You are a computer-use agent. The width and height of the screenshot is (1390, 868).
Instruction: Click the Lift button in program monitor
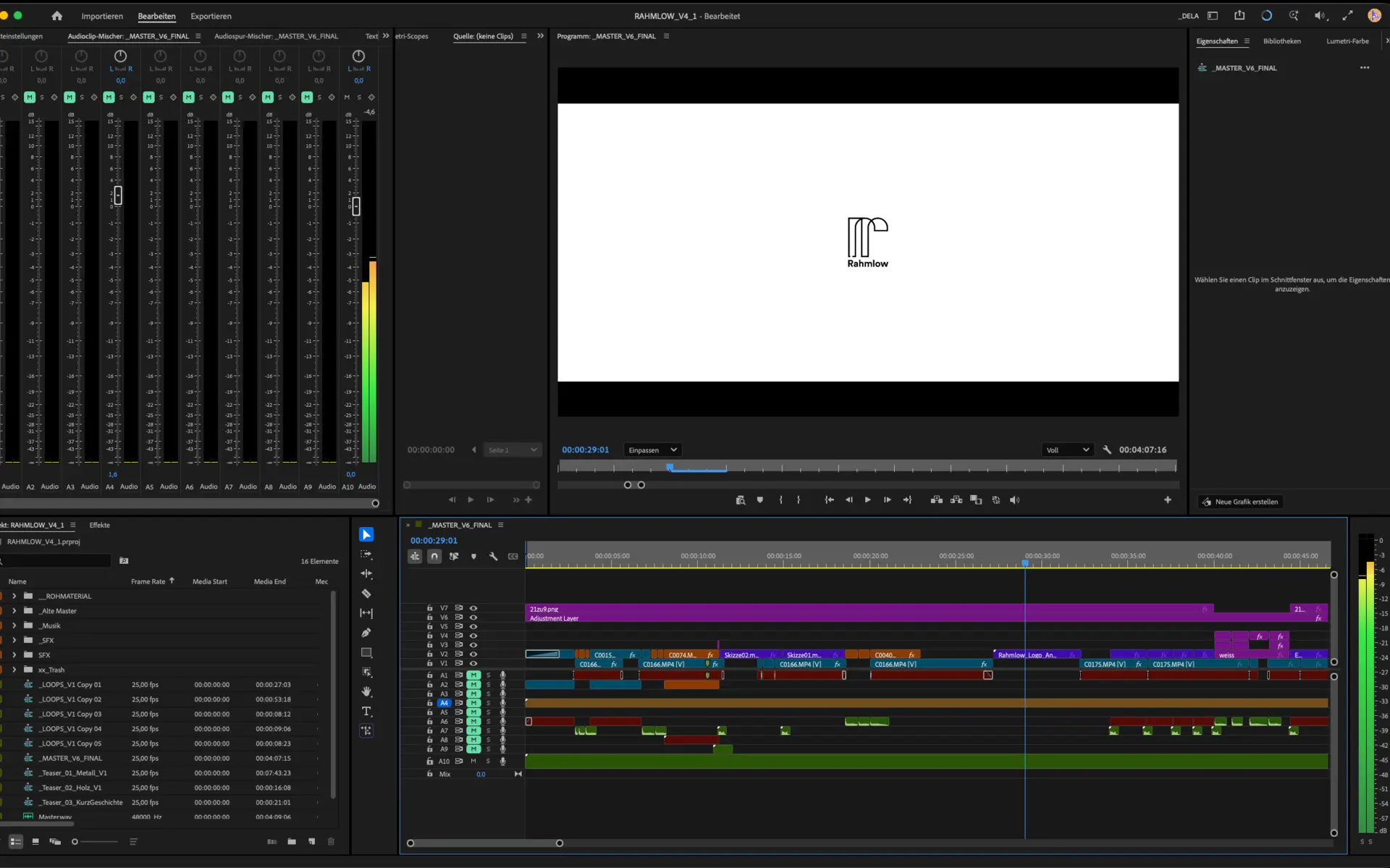coord(936,500)
